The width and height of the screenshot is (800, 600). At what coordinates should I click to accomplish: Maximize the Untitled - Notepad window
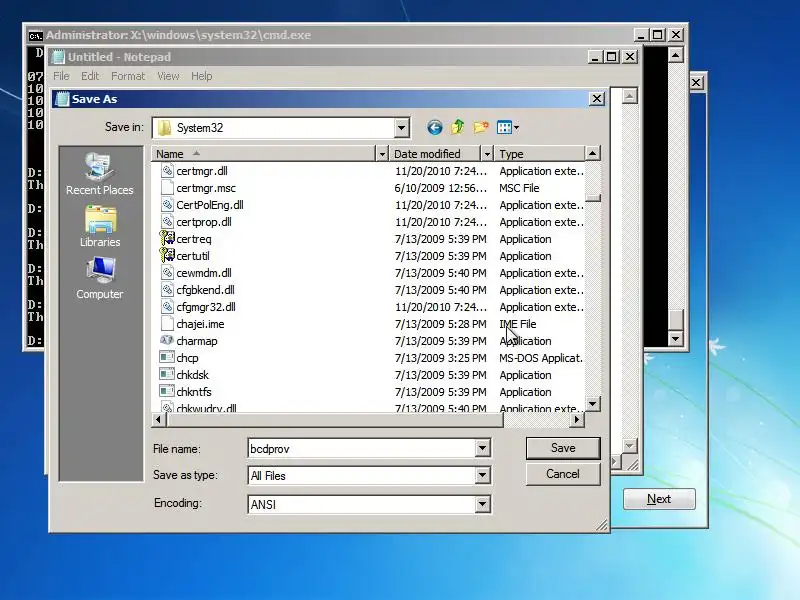pyautogui.click(x=612, y=57)
